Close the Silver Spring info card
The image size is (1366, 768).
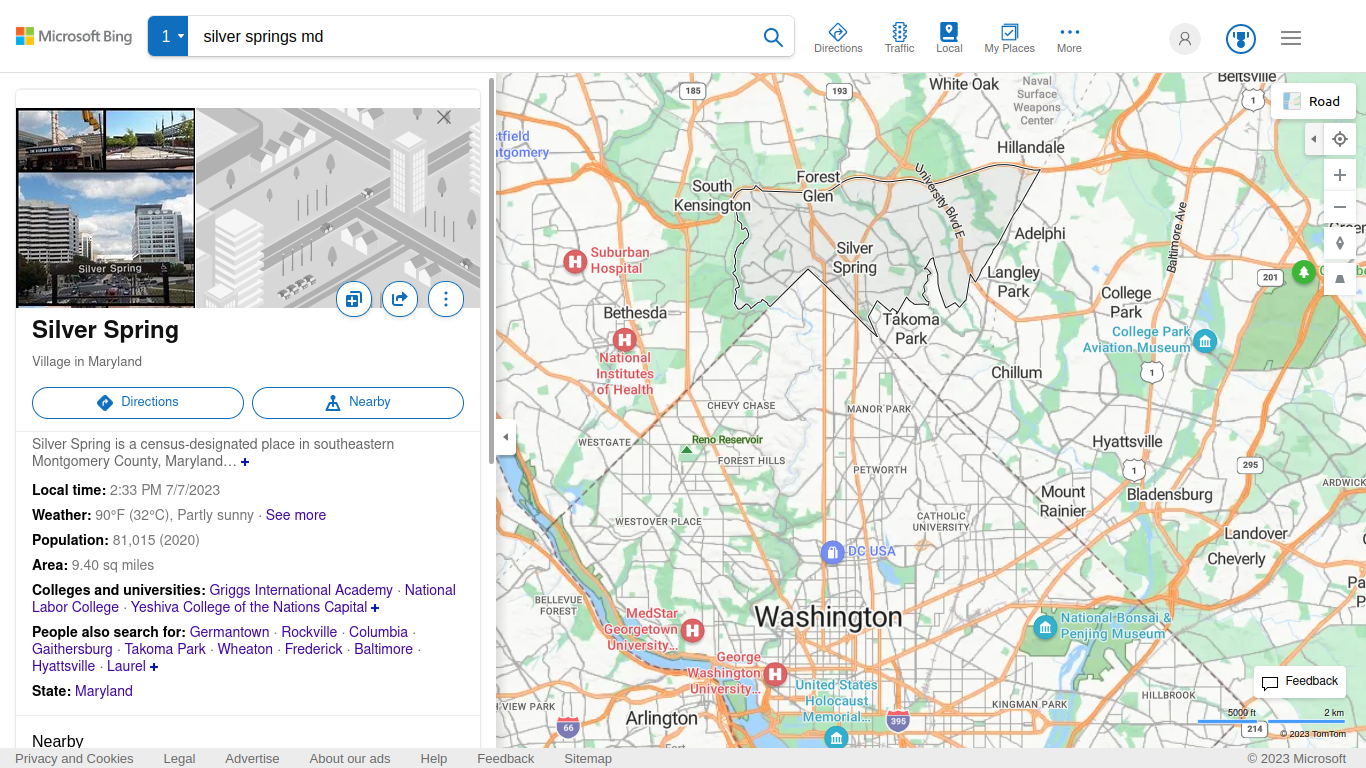click(444, 117)
